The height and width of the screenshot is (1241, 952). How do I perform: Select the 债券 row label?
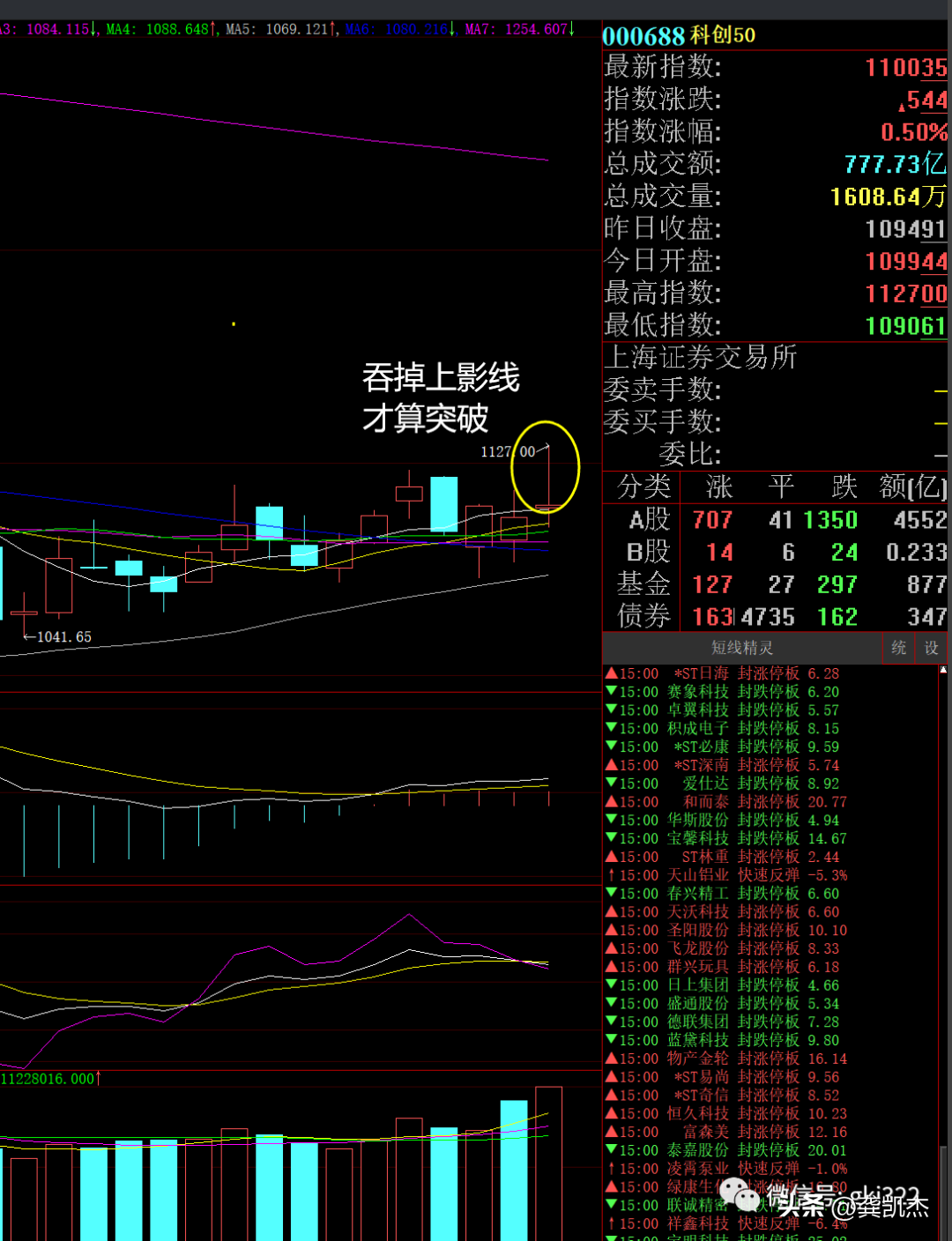pos(644,616)
